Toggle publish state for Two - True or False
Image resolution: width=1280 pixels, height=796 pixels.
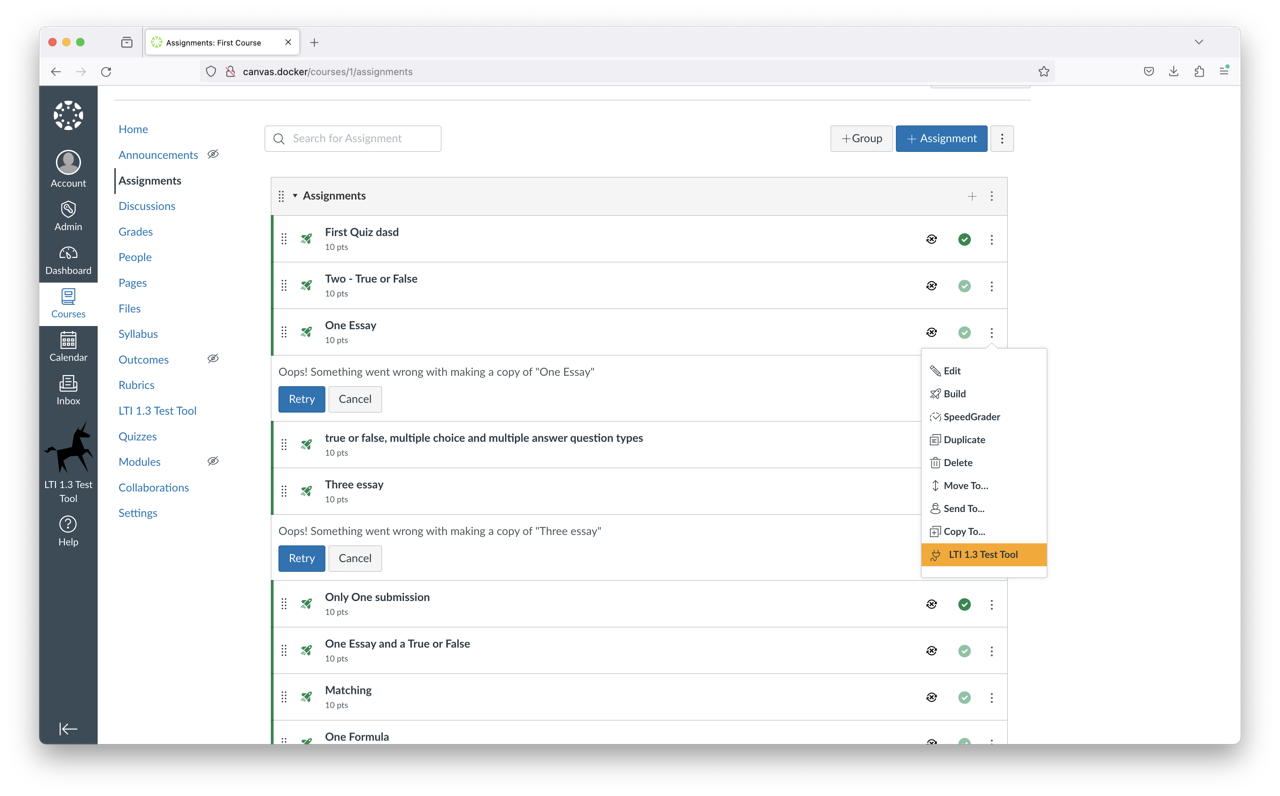(964, 285)
